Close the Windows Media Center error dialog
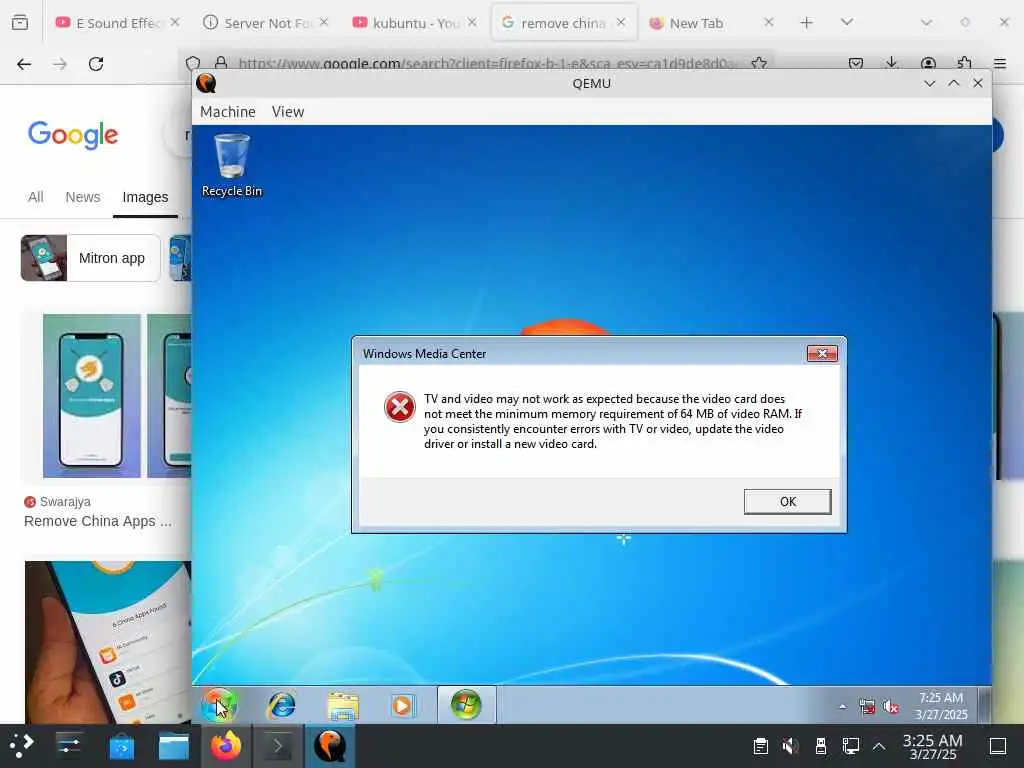Screen dimensions: 1024x768 pos(822,353)
